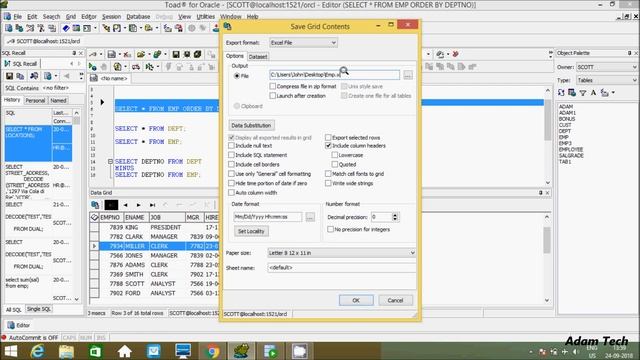Click the Set Locality button

[x=251, y=231]
